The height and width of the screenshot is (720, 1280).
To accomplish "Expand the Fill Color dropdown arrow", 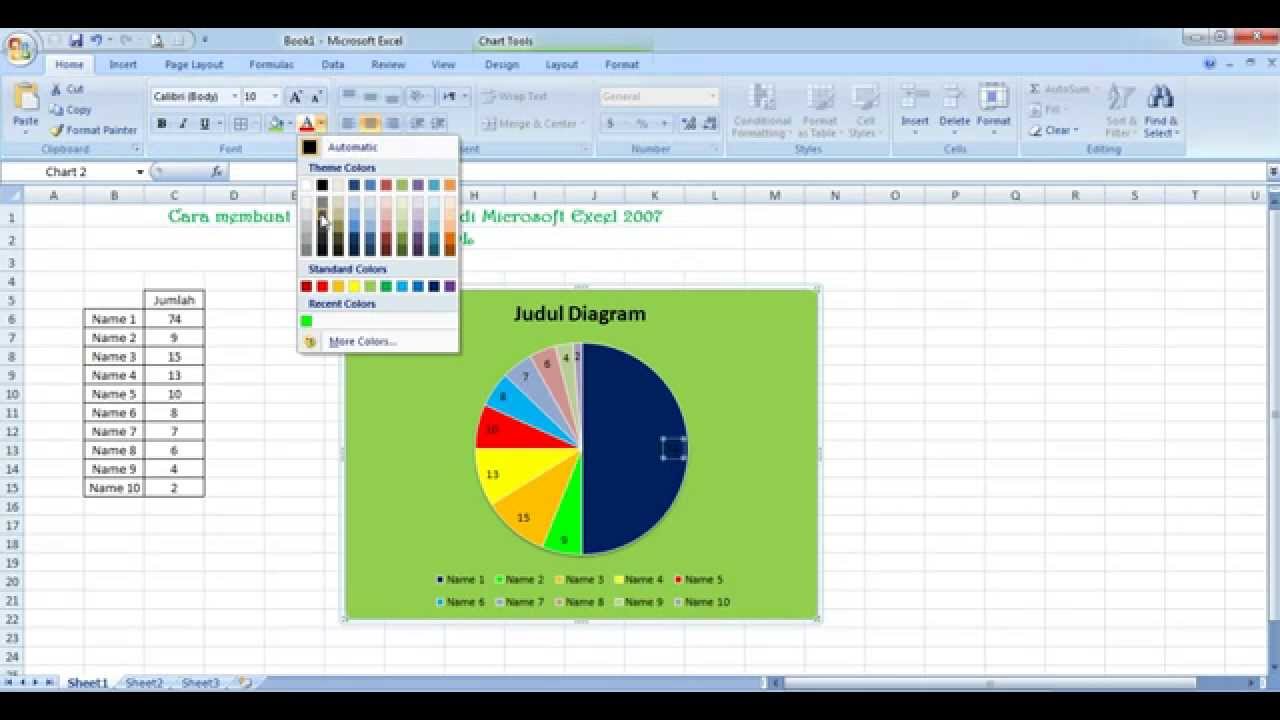I will (289, 124).
